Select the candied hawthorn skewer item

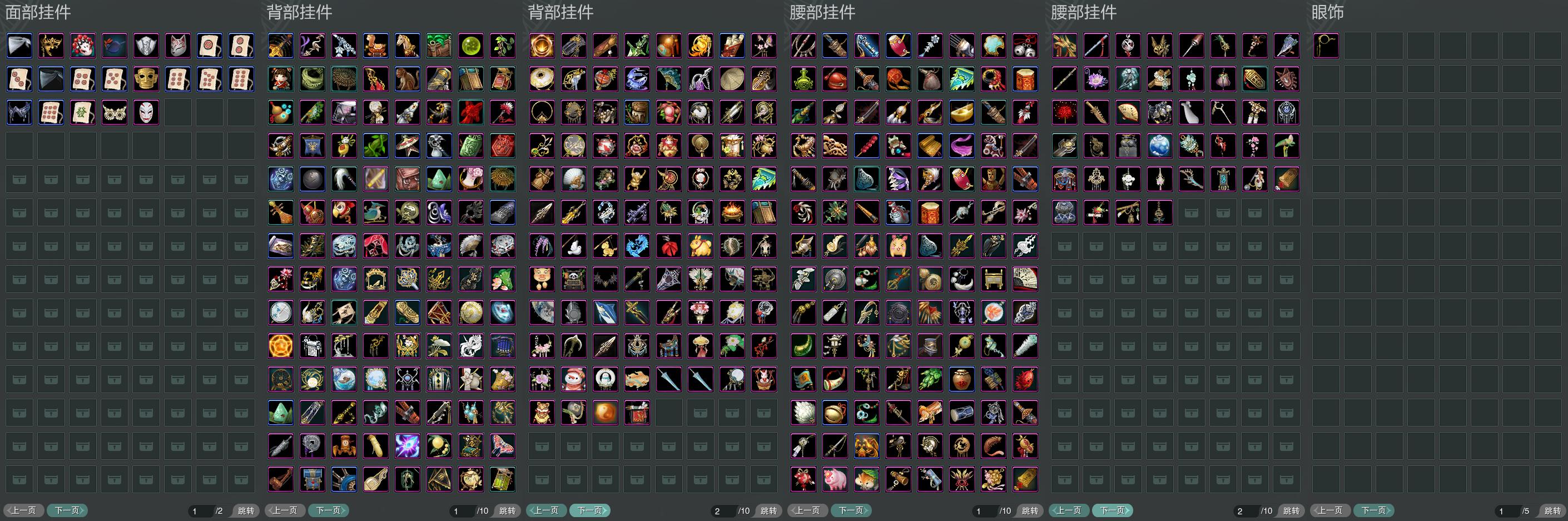click(x=867, y=146)
